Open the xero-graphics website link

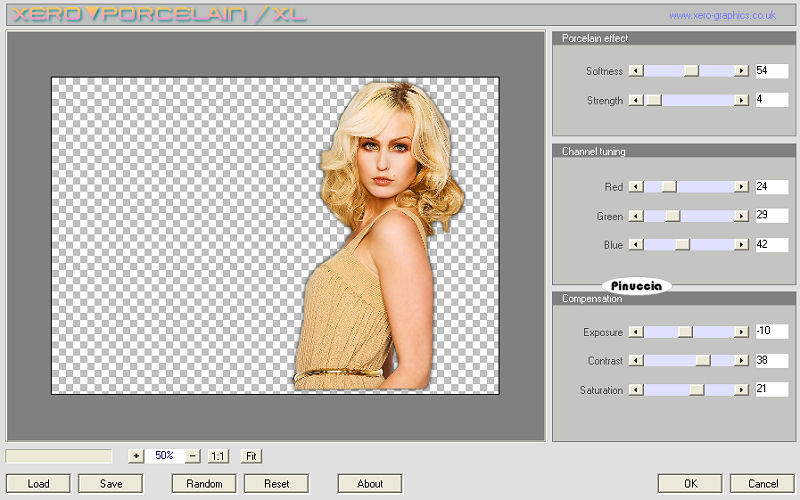722,15
